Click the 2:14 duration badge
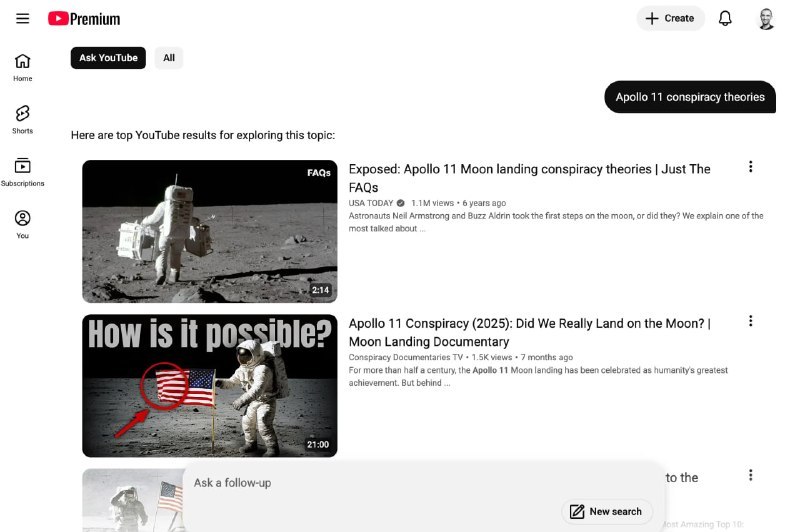This screenshot has width=800, height=532. [320, 290]
